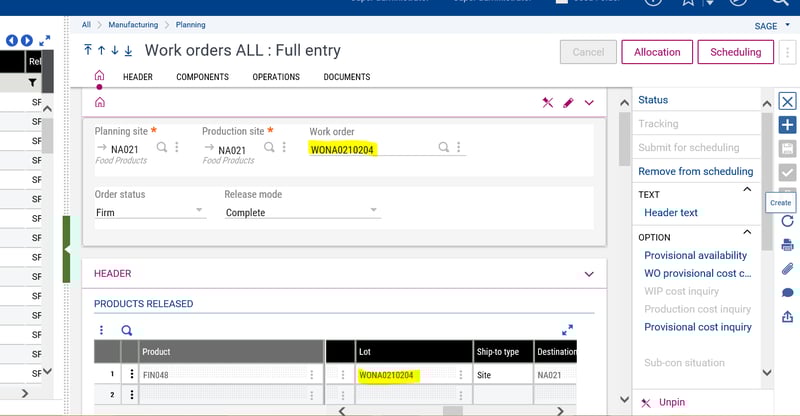Viewport: 800px width, 416px height.
Task: Click the printer icon in right toolbar
Action: pos(787,245)
